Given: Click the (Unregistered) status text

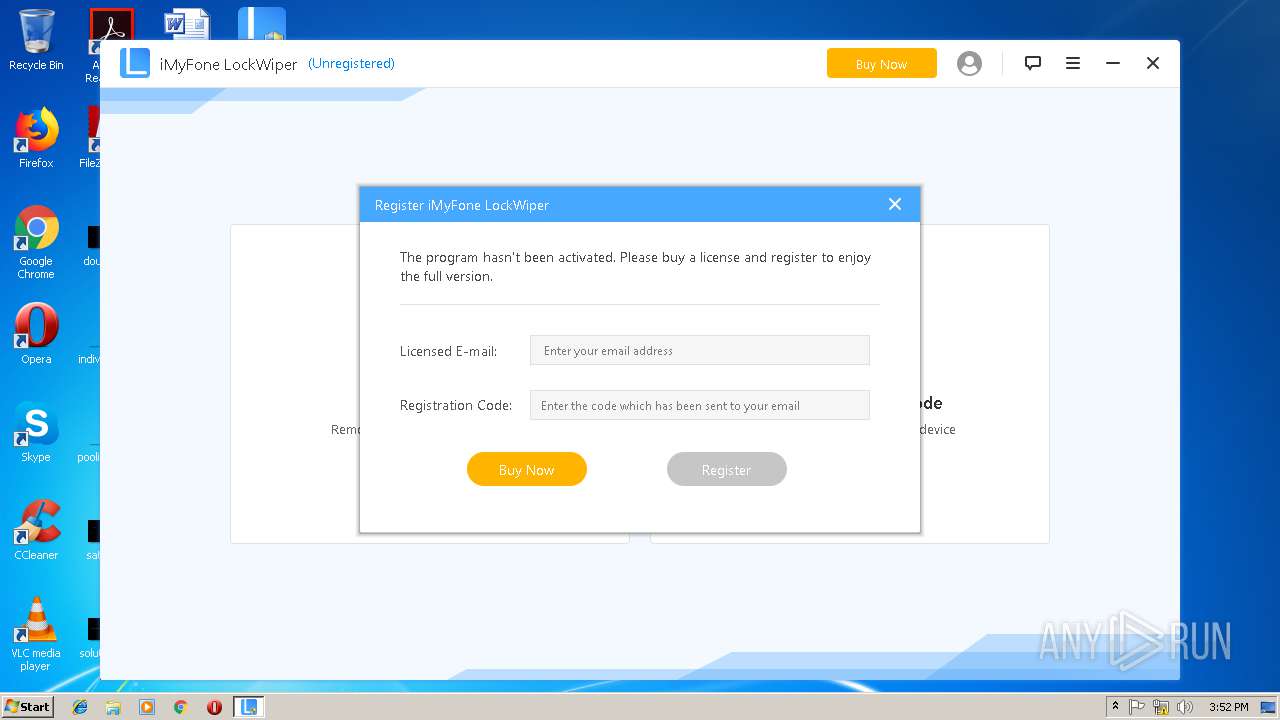Looking at the screenshot, I should [351, 63].
